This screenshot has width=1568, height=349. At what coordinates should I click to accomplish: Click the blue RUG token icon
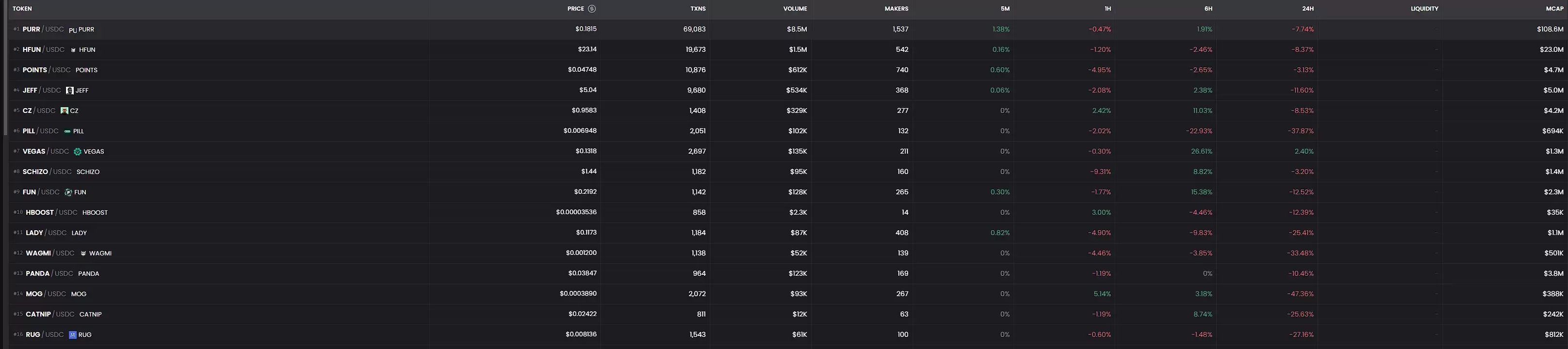[72, 335]
